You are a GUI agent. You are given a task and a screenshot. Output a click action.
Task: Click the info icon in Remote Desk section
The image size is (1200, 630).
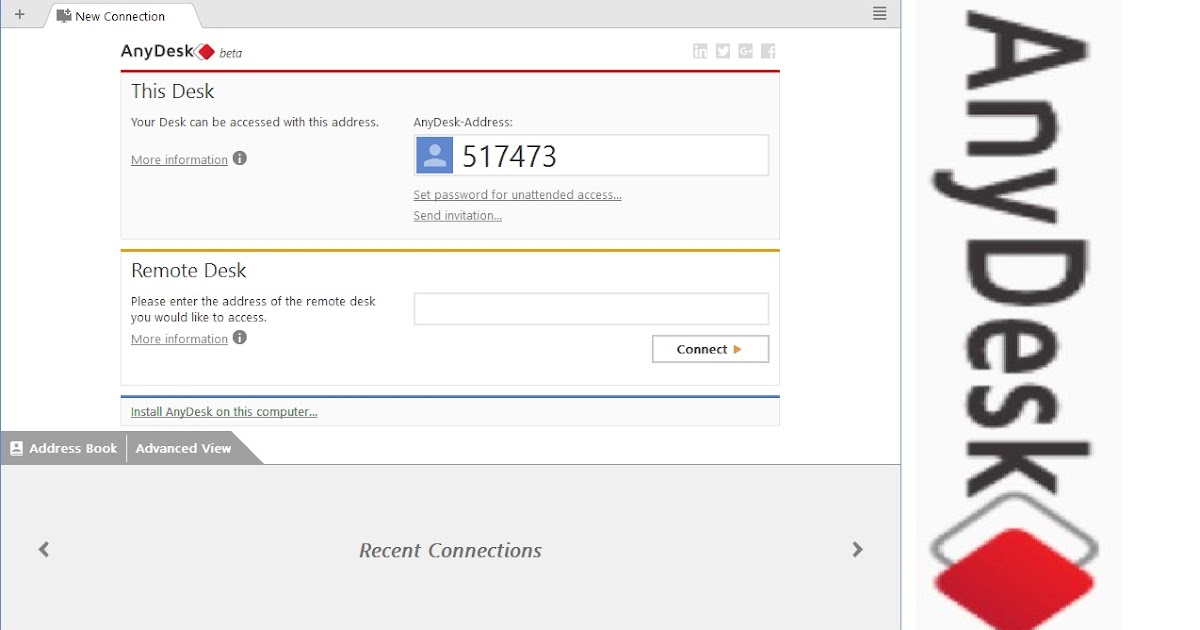pyautogui.click(x=239, y=337)
